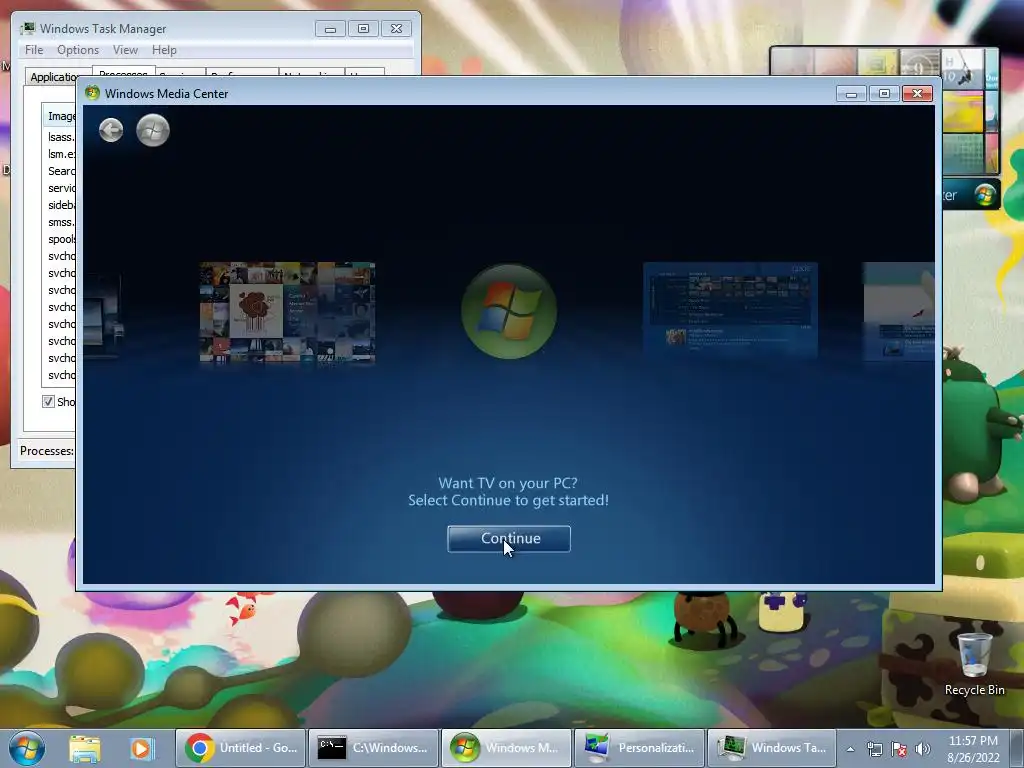Click the Task Manager title bar icon
The width and height of the screenshot is (1024, 768).
click(28, 29)
